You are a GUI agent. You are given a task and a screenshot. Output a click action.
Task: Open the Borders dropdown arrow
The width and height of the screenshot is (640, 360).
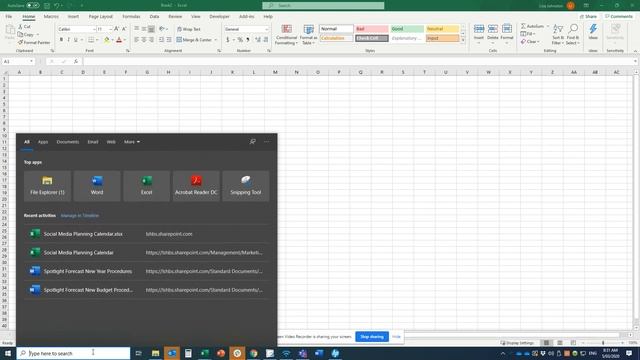[x=97, y=40]
